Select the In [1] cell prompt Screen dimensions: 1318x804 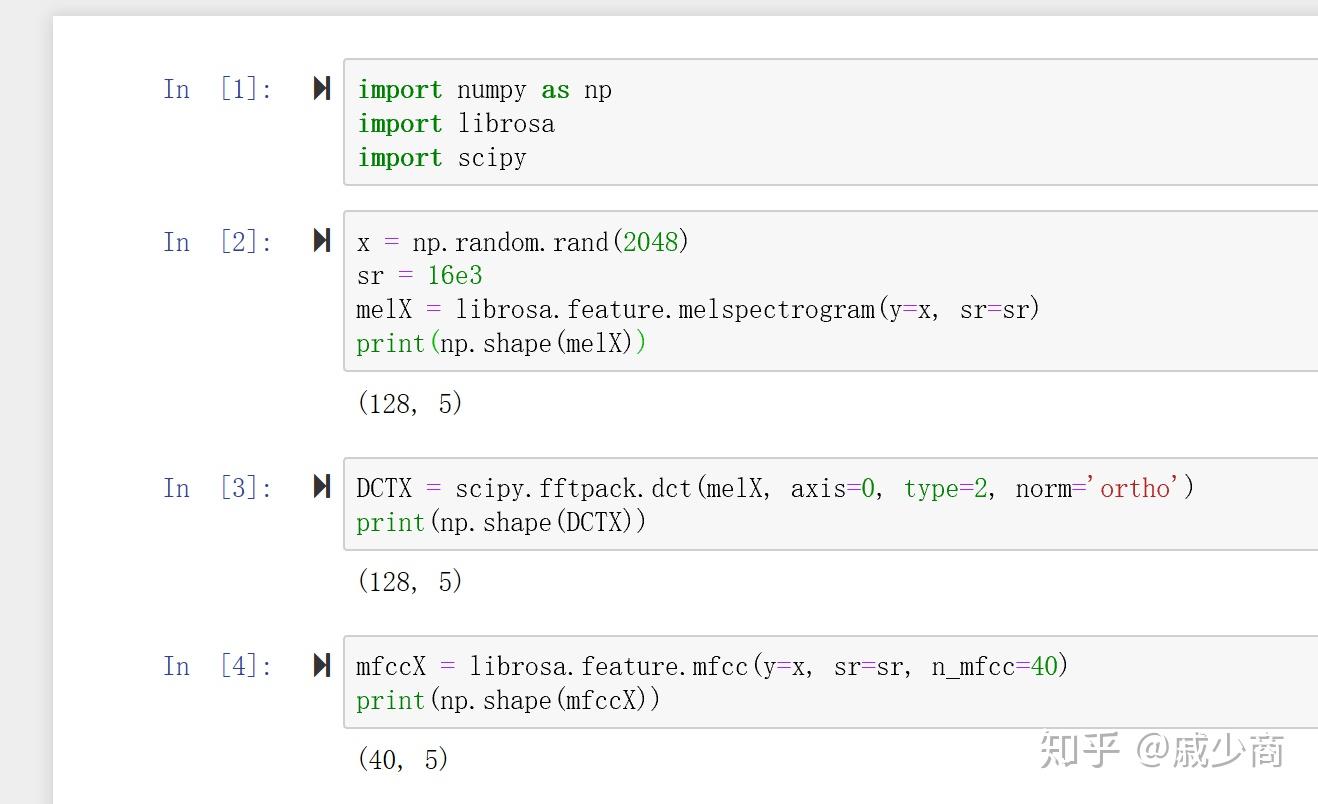point(217,89)
